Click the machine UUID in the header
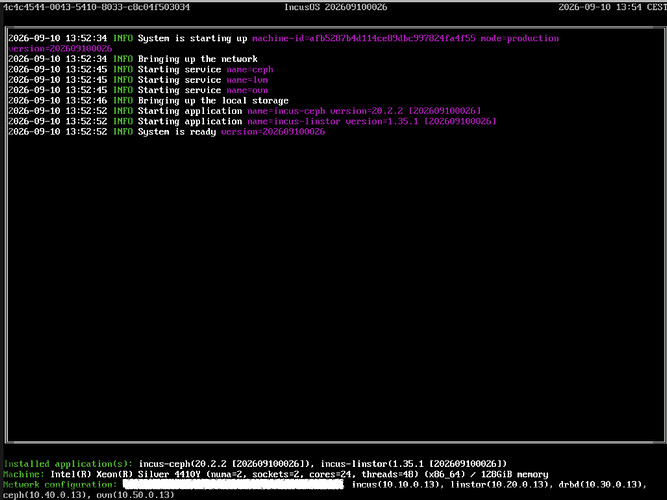The image size is (667, 500). (x=97, y=7)
